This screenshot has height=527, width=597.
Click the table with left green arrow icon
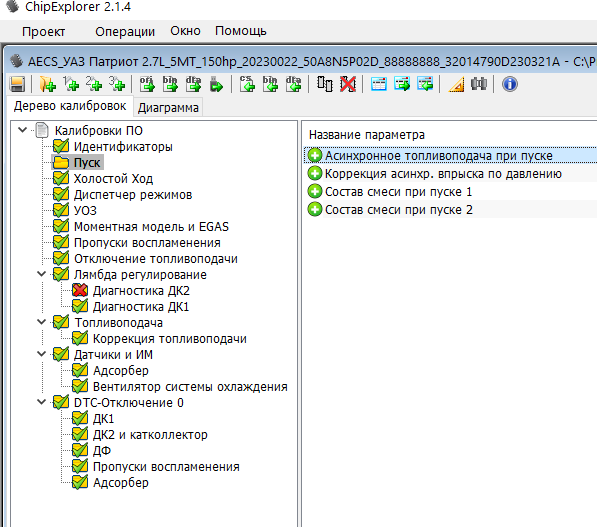(x=425, y=84)
